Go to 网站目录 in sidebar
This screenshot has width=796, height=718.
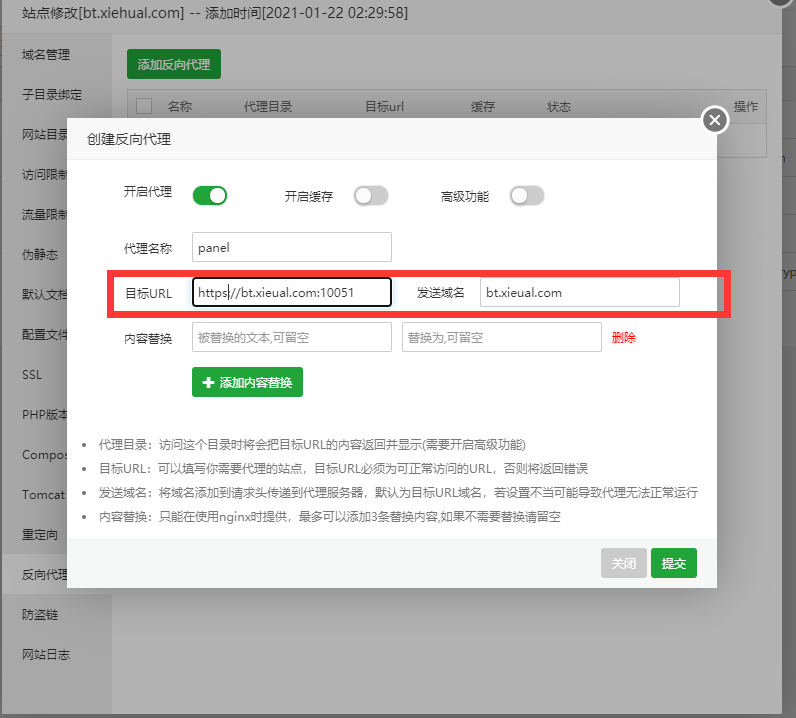(45, 135)
